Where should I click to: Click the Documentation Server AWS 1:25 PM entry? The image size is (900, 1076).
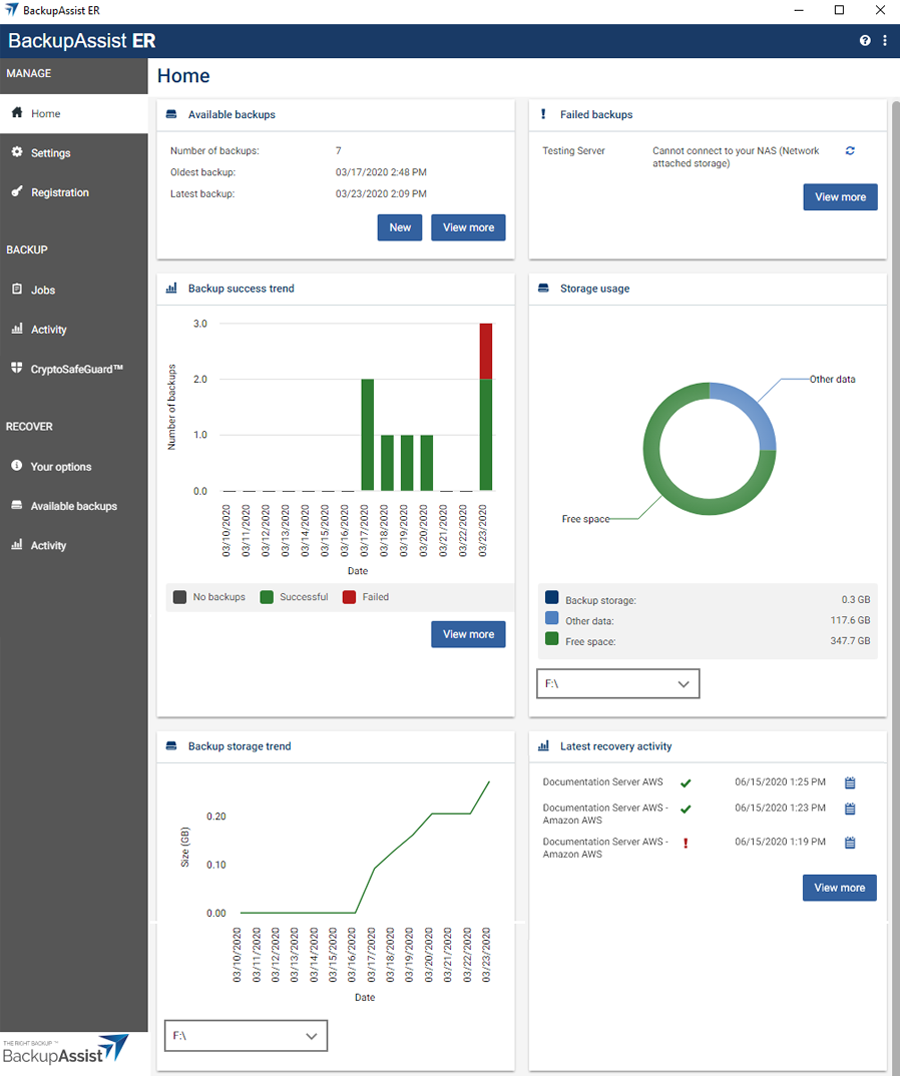[698, 782]
